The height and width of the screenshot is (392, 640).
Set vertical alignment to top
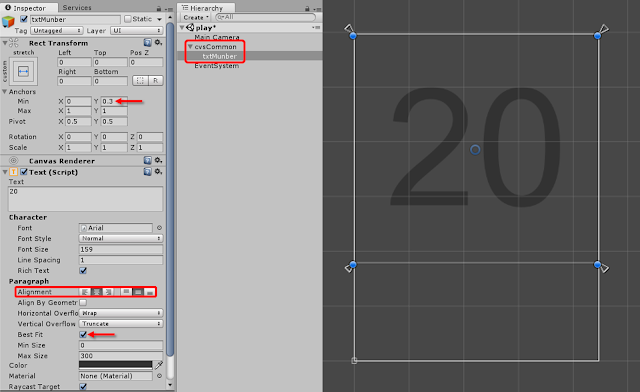(x=126, y=292)
